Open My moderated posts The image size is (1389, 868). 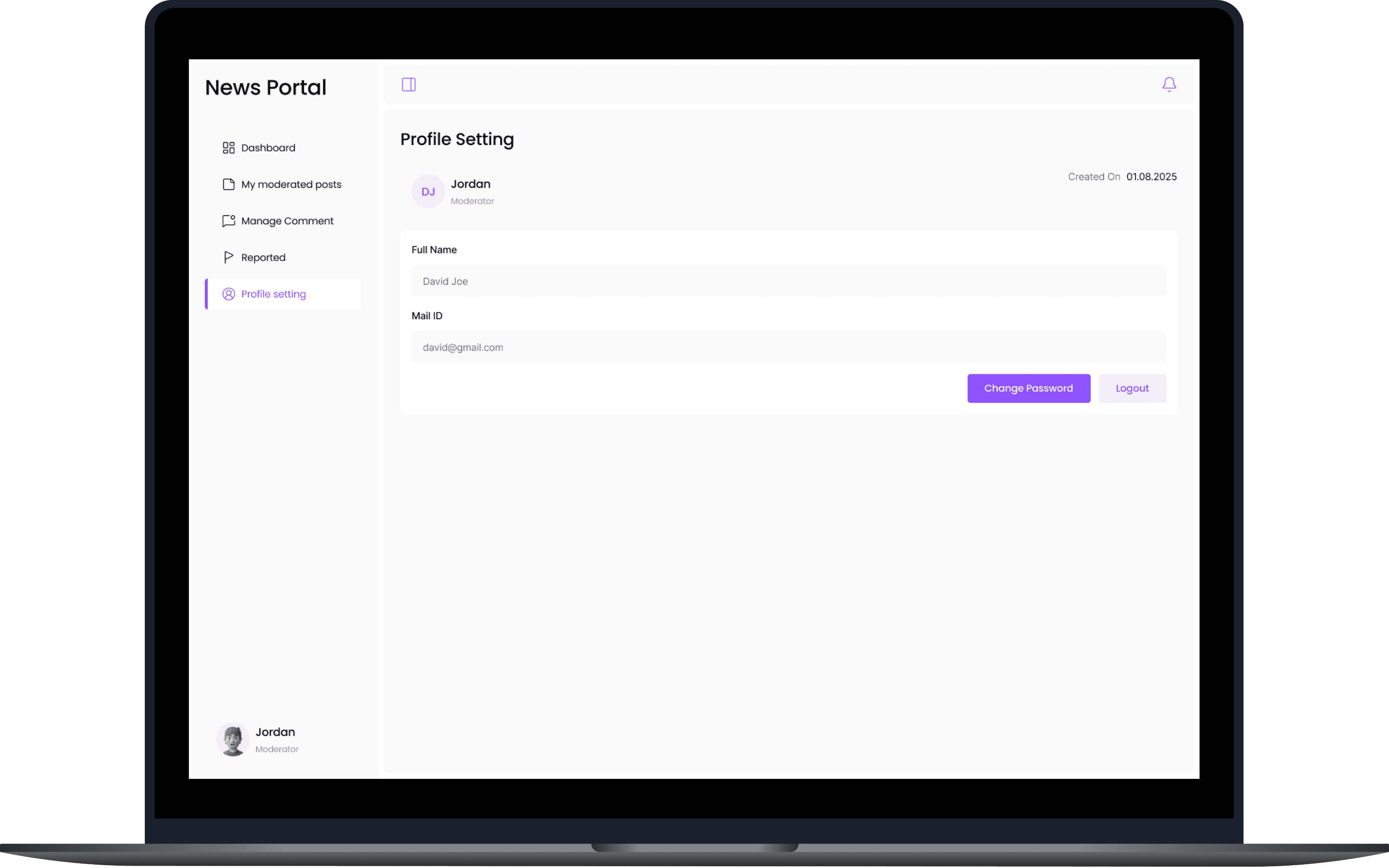[x=291, y=184]
